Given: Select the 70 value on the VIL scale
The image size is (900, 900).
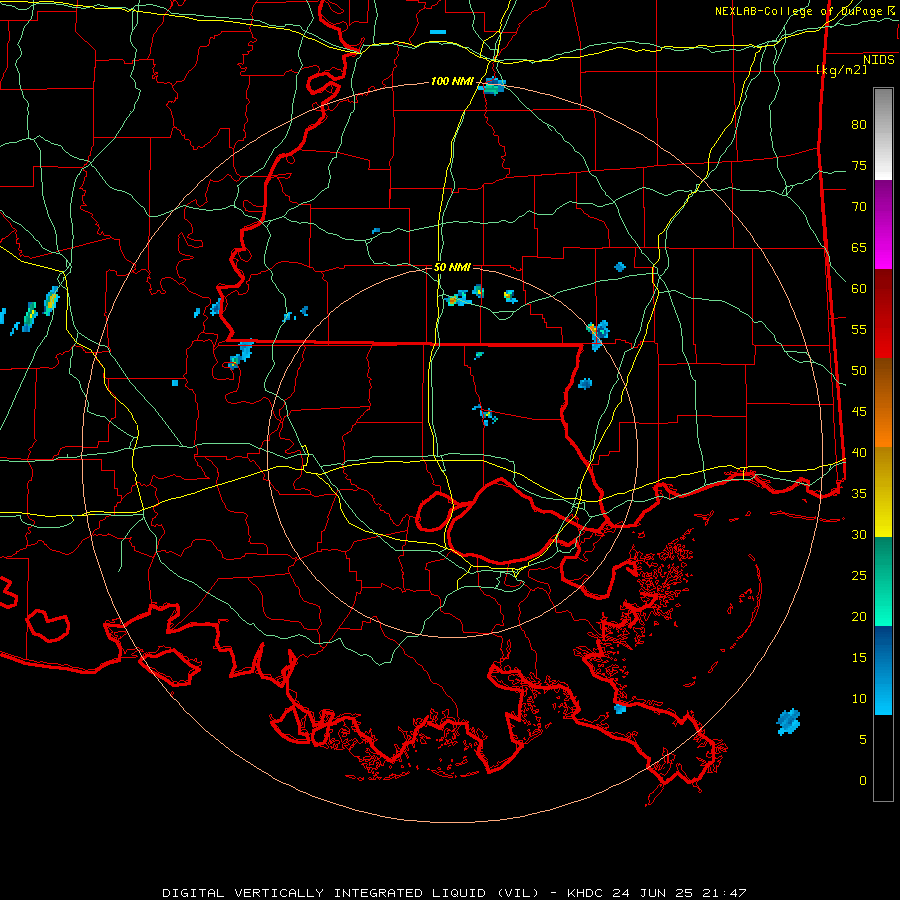Looking at the screenshot, I should click(859, 207).
